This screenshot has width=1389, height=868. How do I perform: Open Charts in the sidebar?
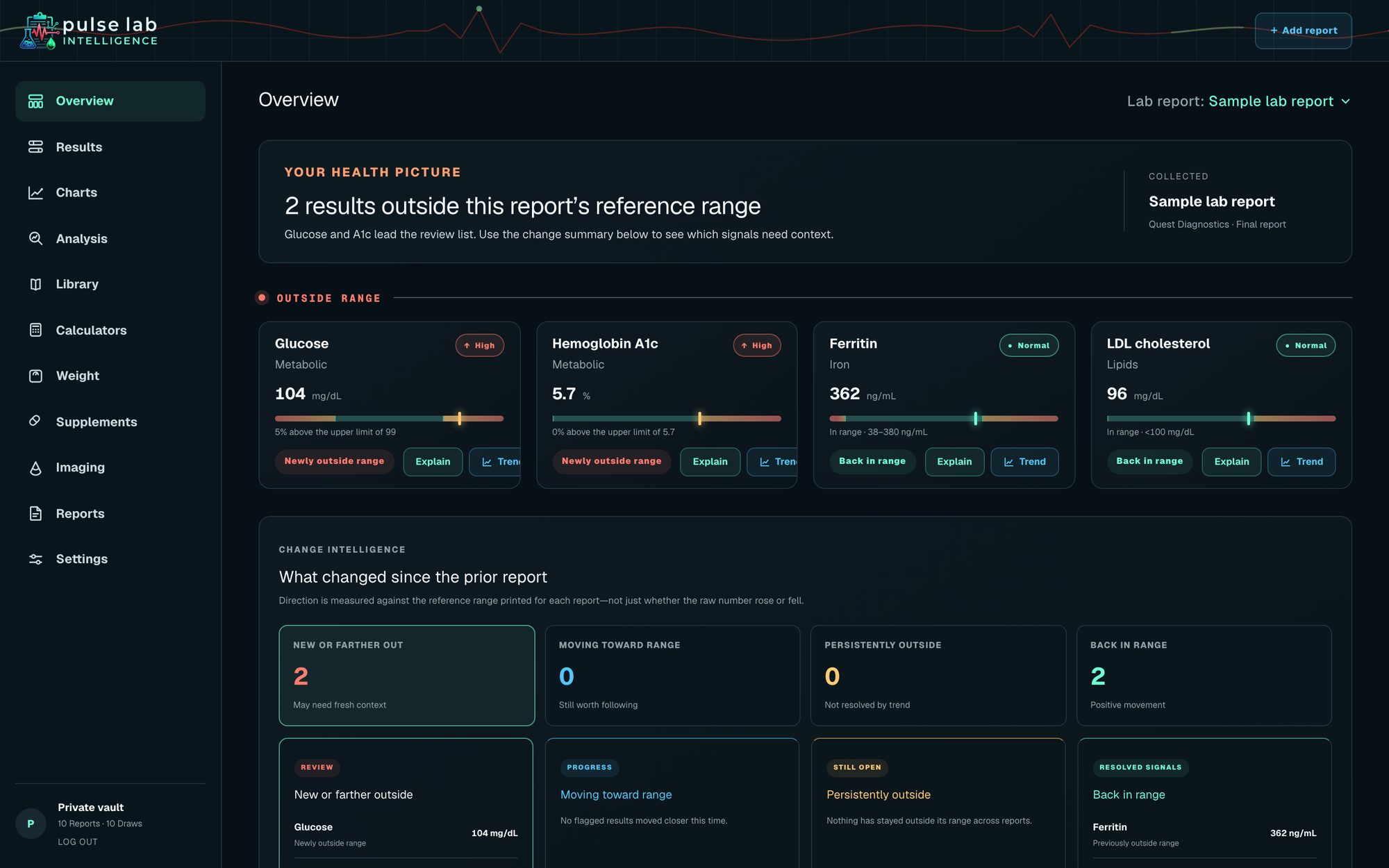110,192
